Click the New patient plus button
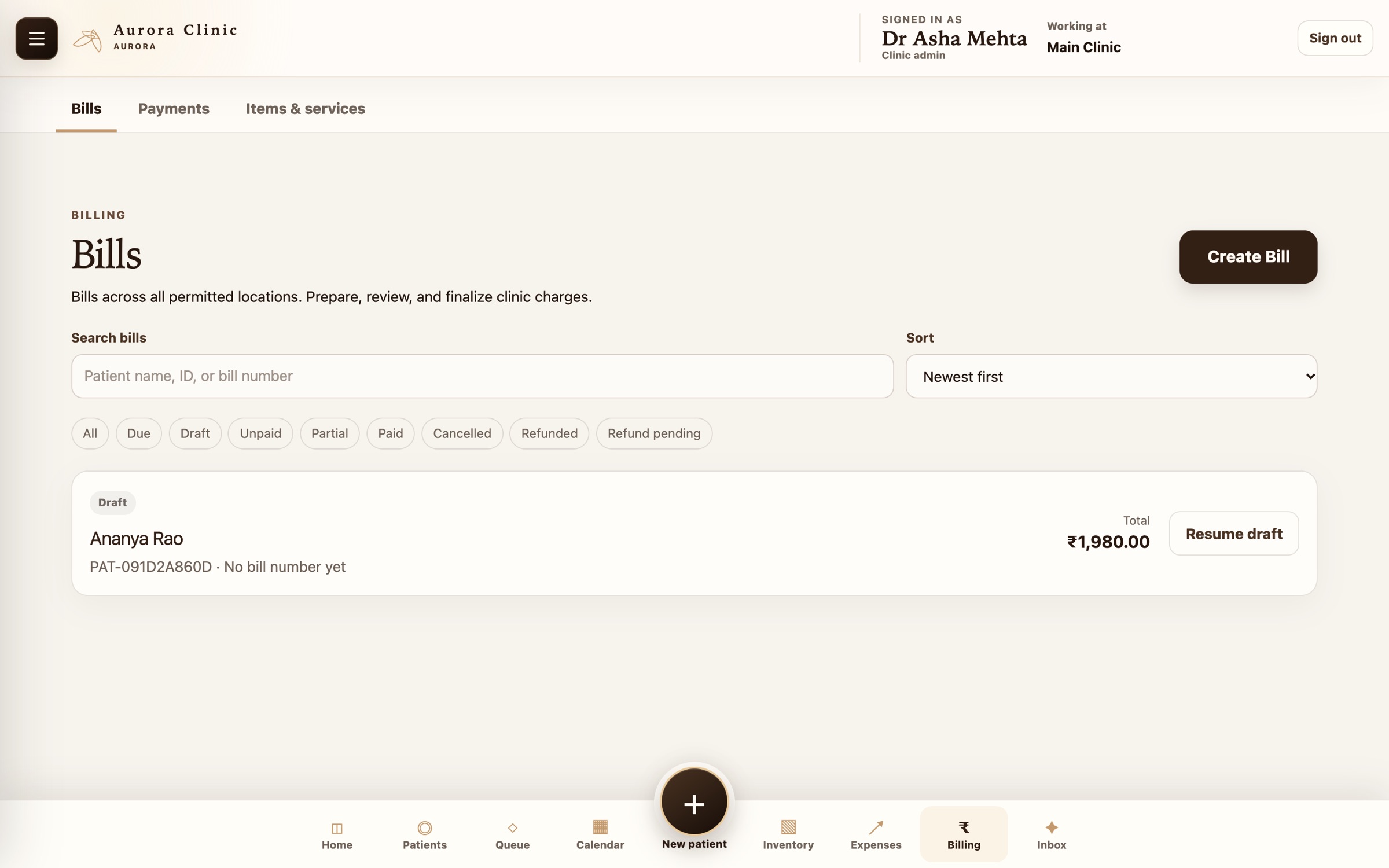 point(694,803)
